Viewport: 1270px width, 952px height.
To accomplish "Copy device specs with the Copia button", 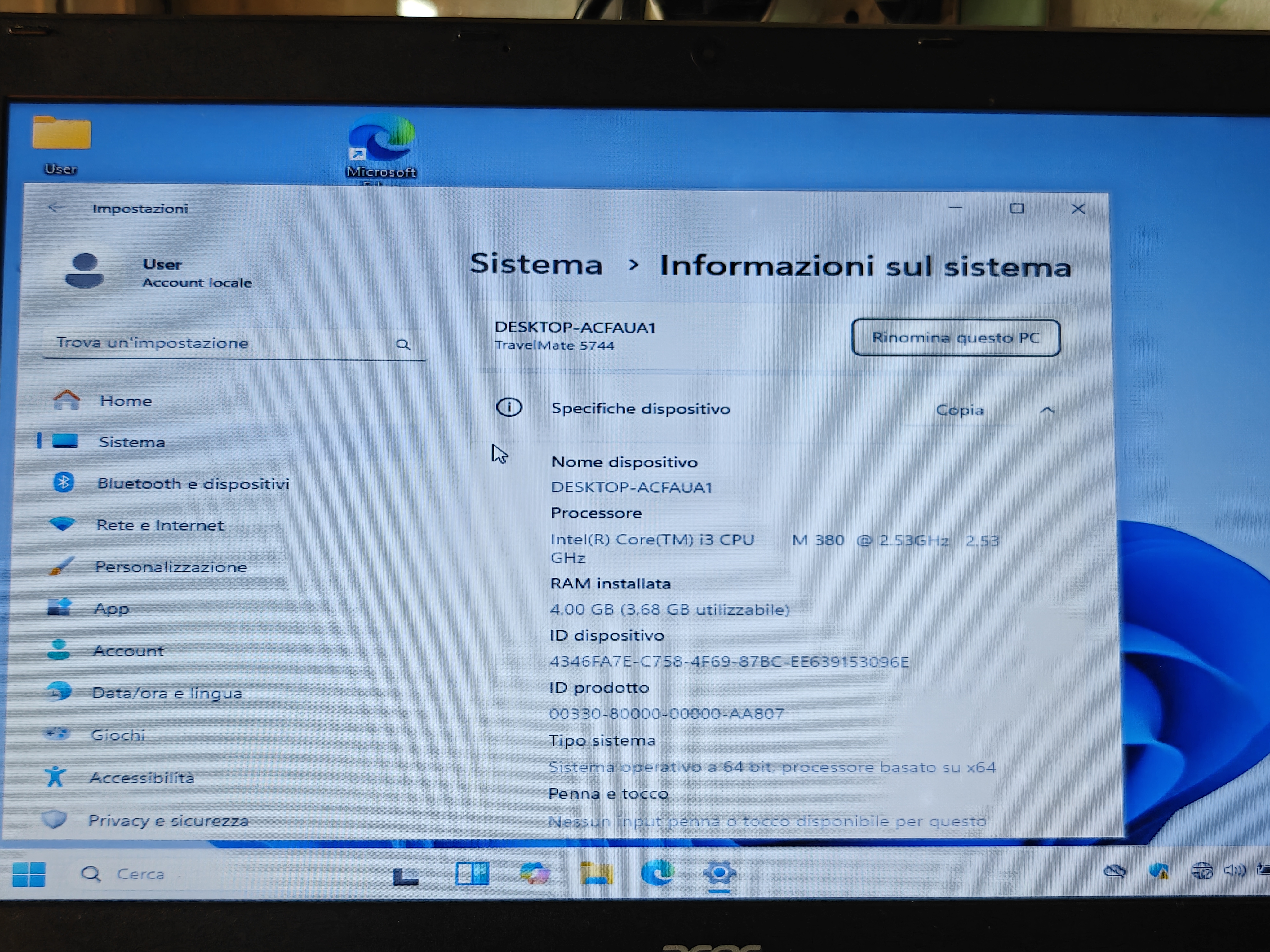I will pyautogui.click(x=959, y=410).
